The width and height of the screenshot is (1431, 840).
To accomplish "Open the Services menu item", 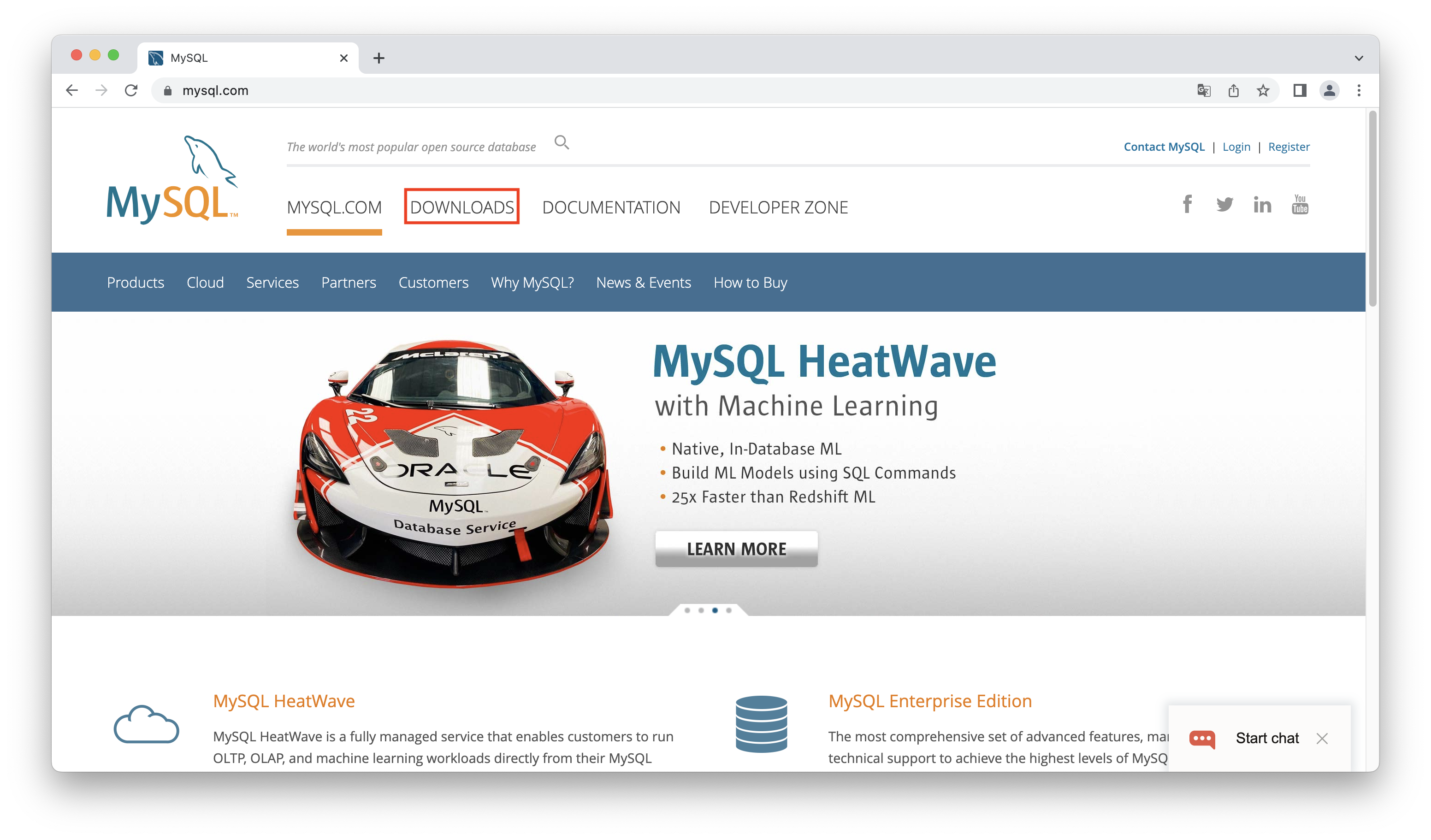I will pos(272,282).
